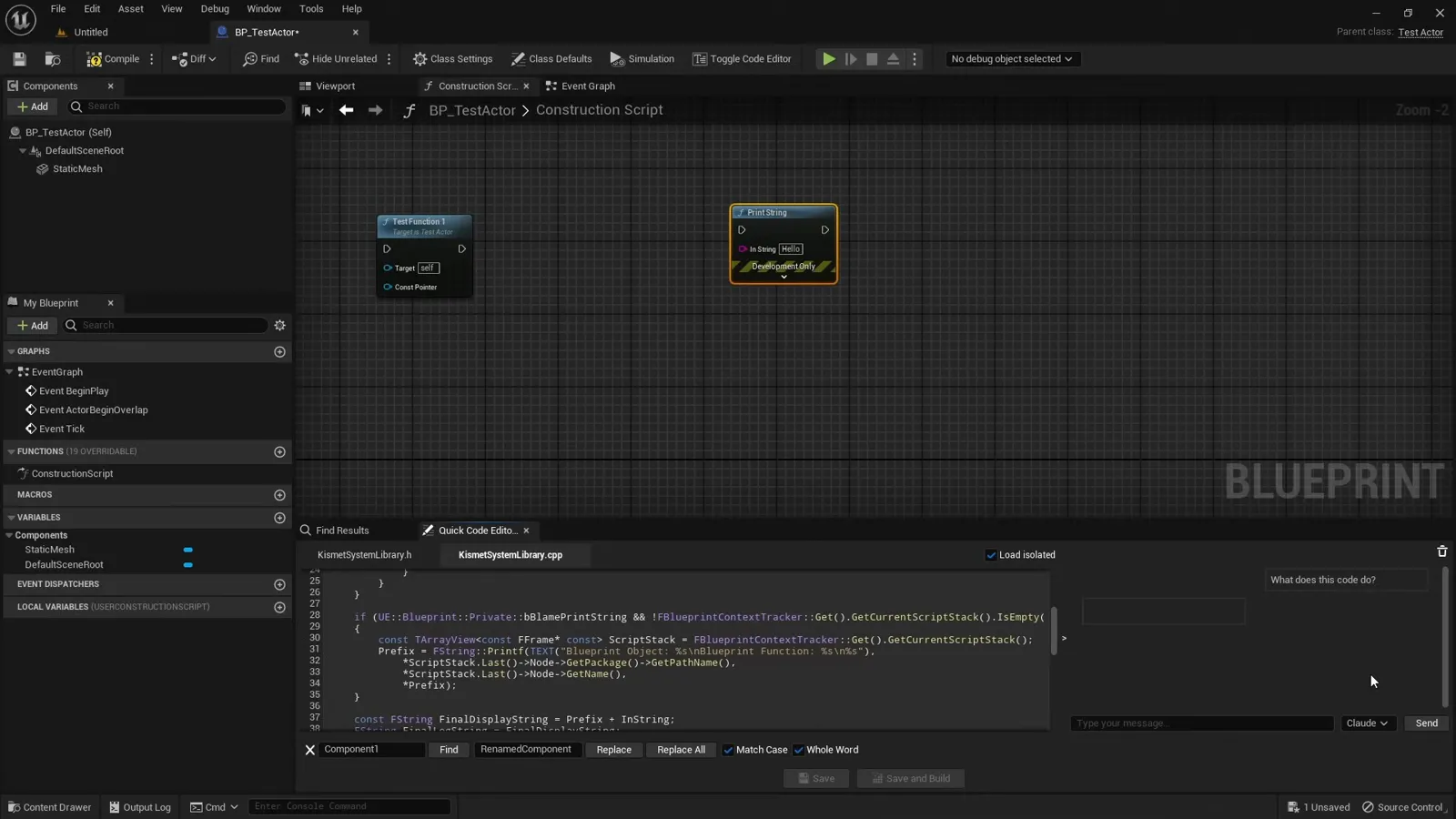Screen dimensions: 1456x819
Task: Toggle StaticMesh variable visibility pill
Action: pos(187,551)
